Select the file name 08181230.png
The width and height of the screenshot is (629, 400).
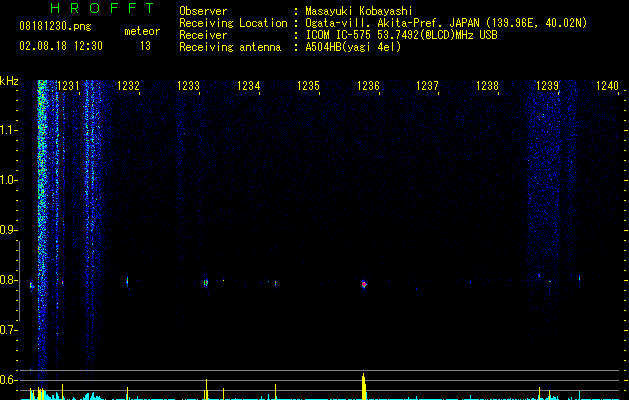pos(55,27)
